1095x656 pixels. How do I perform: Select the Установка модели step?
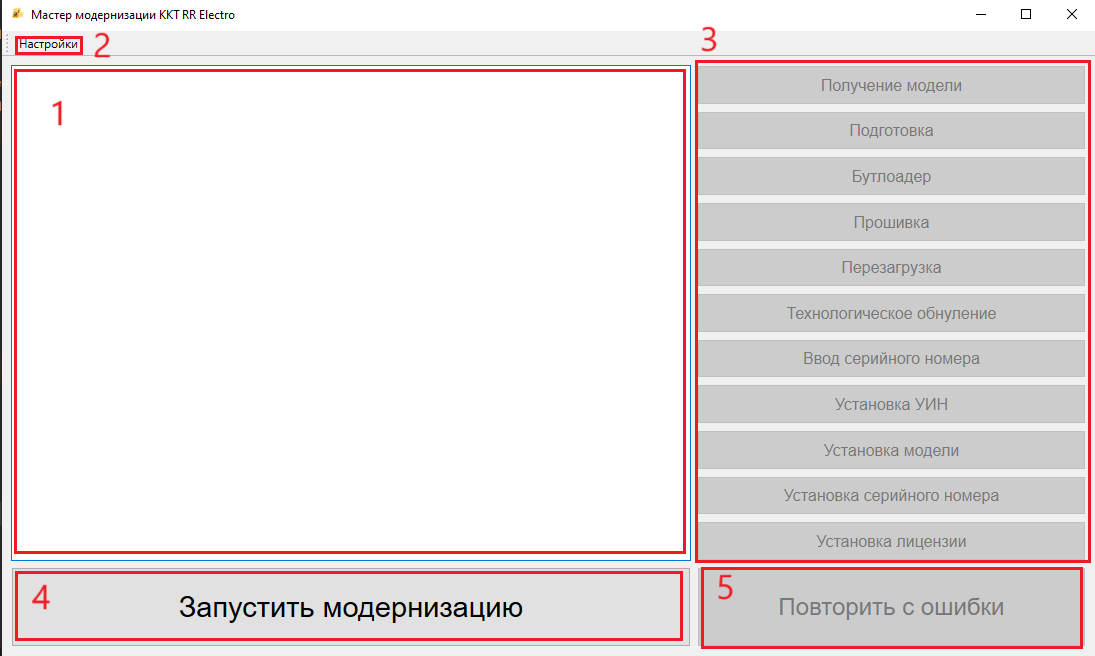tap(890, 450)
